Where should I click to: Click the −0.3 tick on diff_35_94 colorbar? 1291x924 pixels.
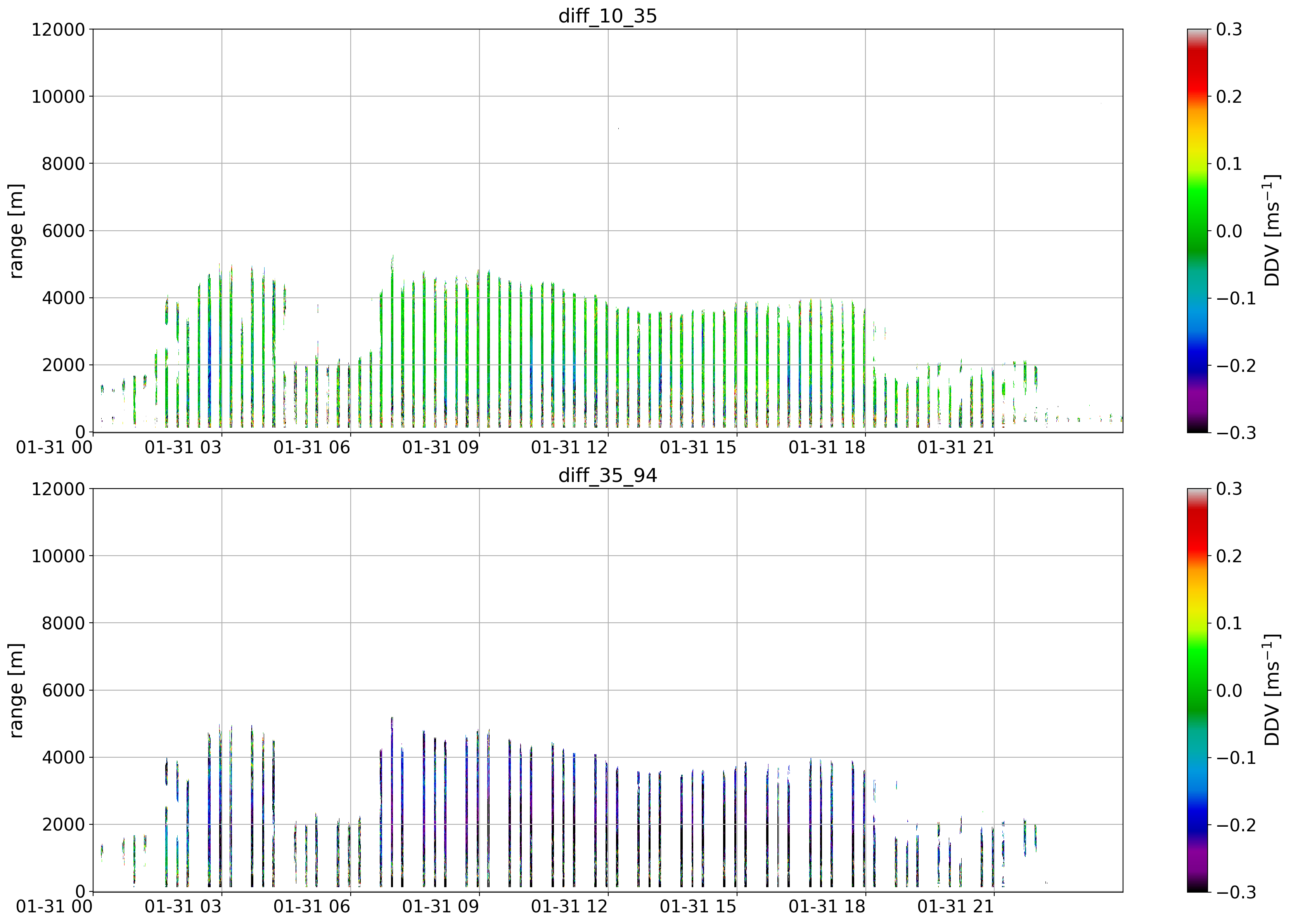click(x=1236, y=892)
